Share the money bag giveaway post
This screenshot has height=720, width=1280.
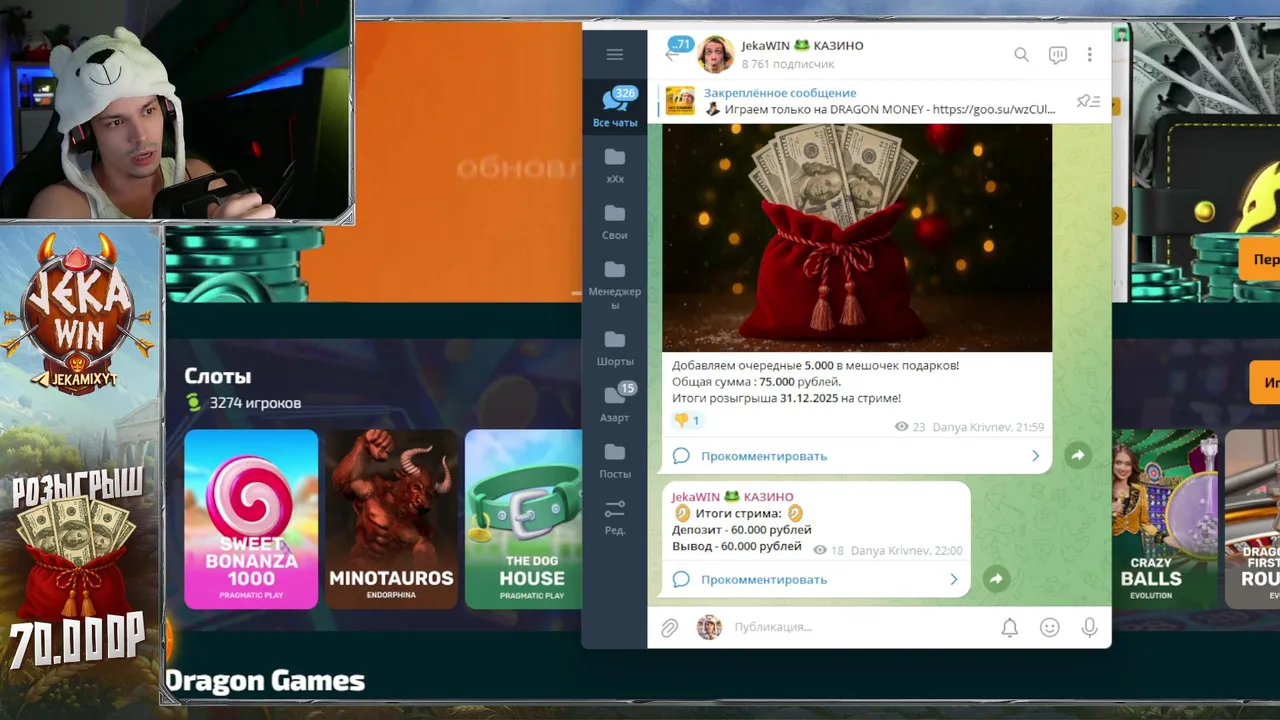[1078, 455]
